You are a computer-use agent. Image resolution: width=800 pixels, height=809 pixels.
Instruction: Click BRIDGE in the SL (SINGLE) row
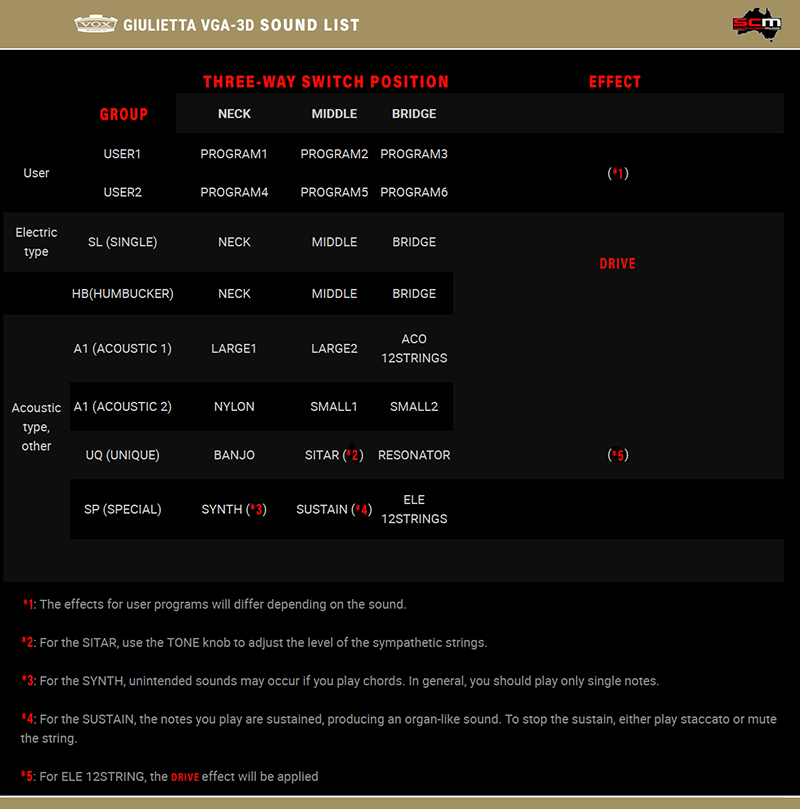click(x=414, y=242)
